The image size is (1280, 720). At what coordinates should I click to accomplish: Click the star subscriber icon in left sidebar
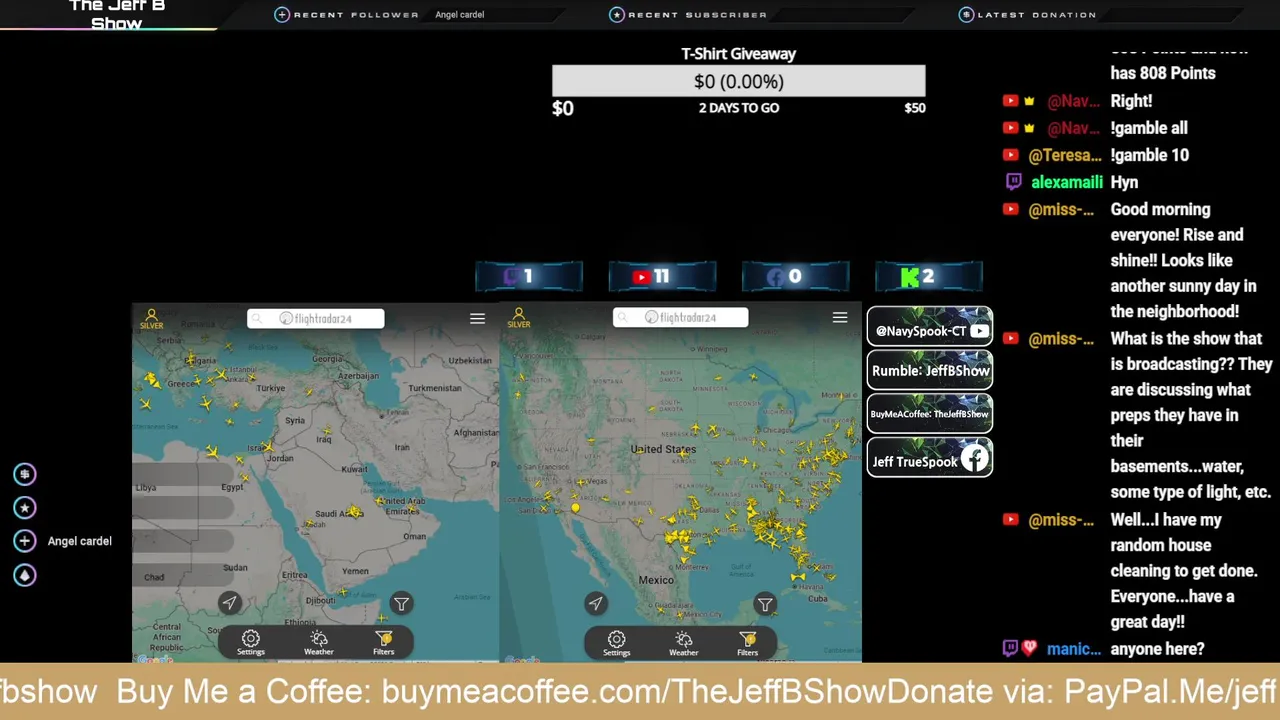tap(25, 507)
